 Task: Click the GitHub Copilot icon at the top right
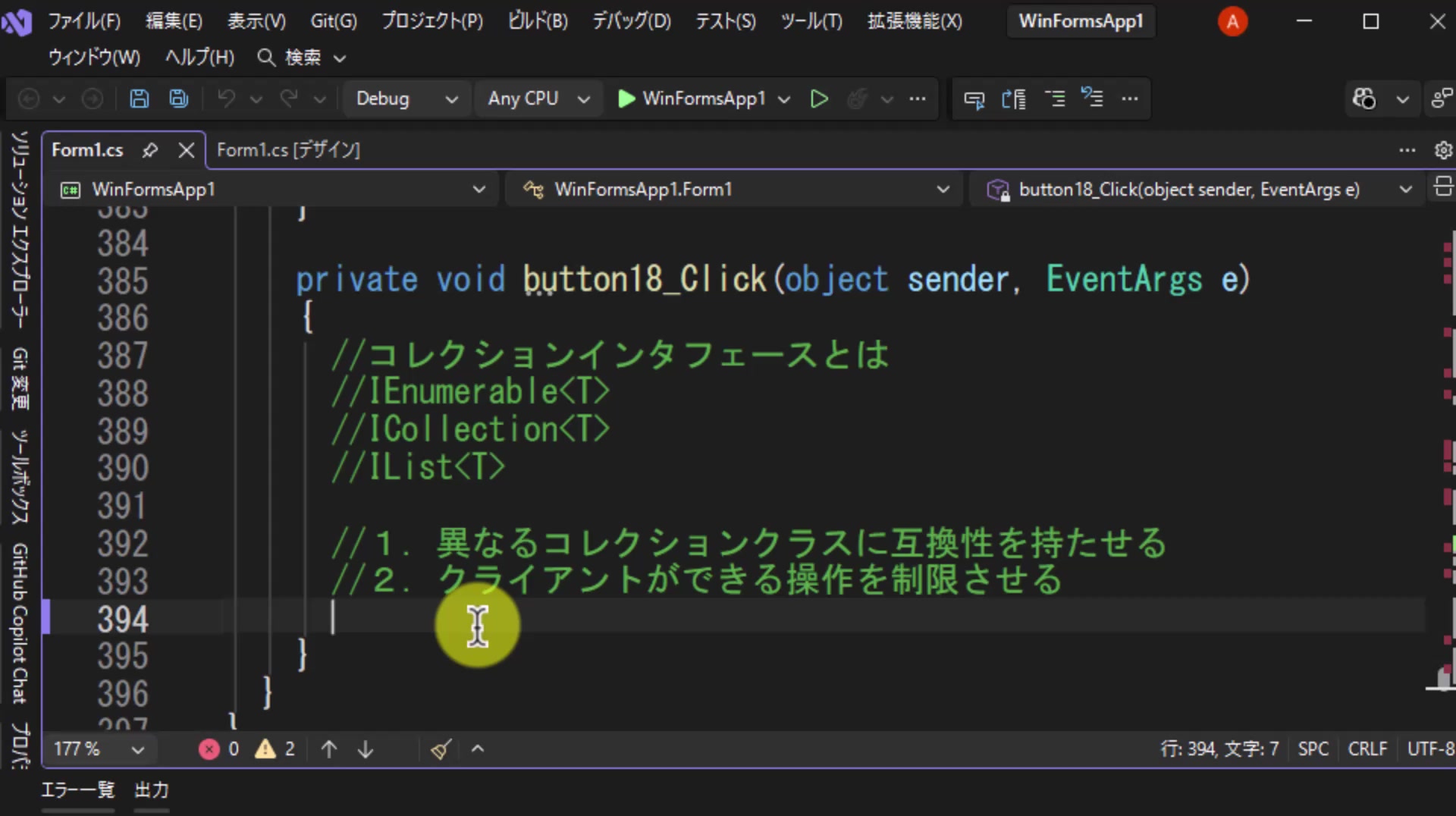click(x=1363, y=99)
